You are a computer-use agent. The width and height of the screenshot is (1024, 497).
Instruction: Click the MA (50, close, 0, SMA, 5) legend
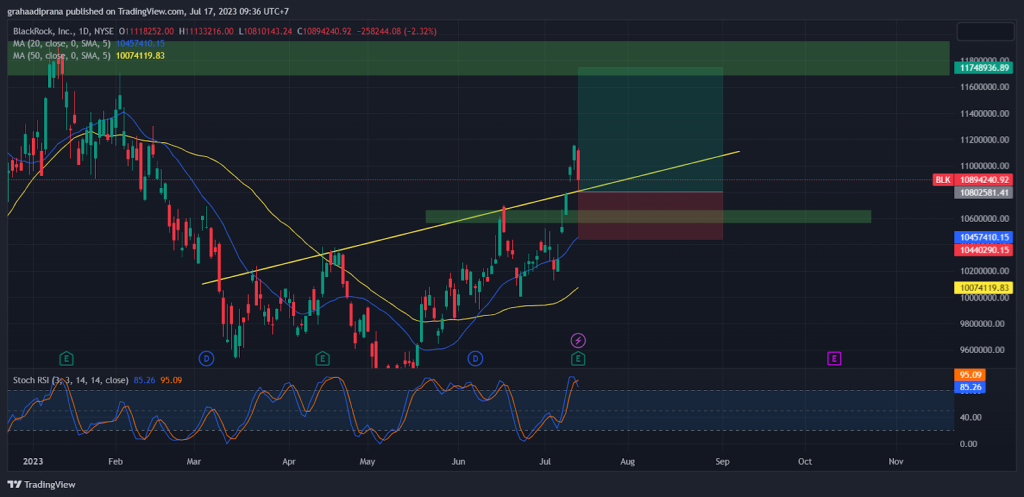(63, 56)
